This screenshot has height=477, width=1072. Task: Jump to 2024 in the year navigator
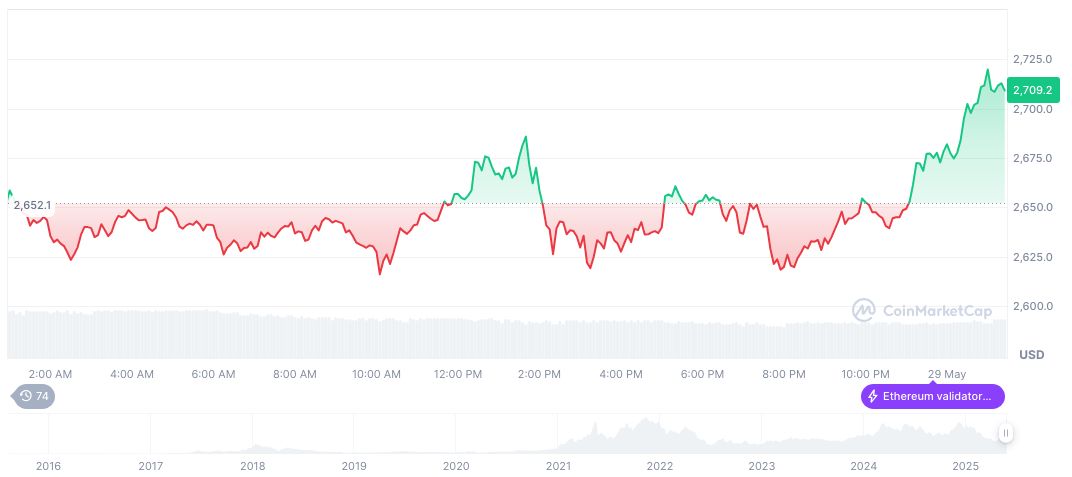click(x=864, y=466)
